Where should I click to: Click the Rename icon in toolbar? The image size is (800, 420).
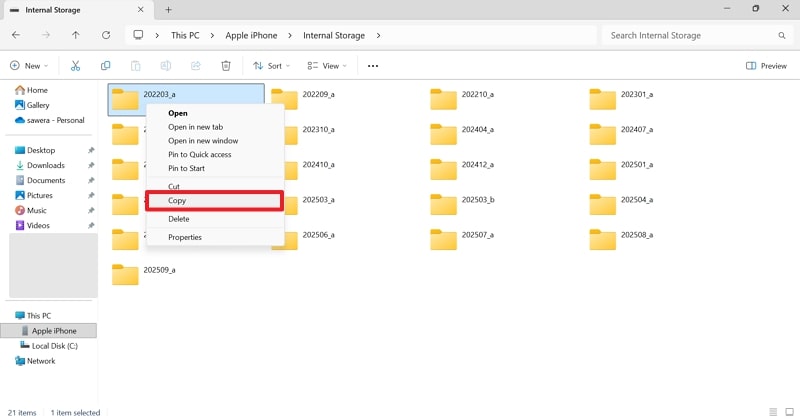click(166, 66)
